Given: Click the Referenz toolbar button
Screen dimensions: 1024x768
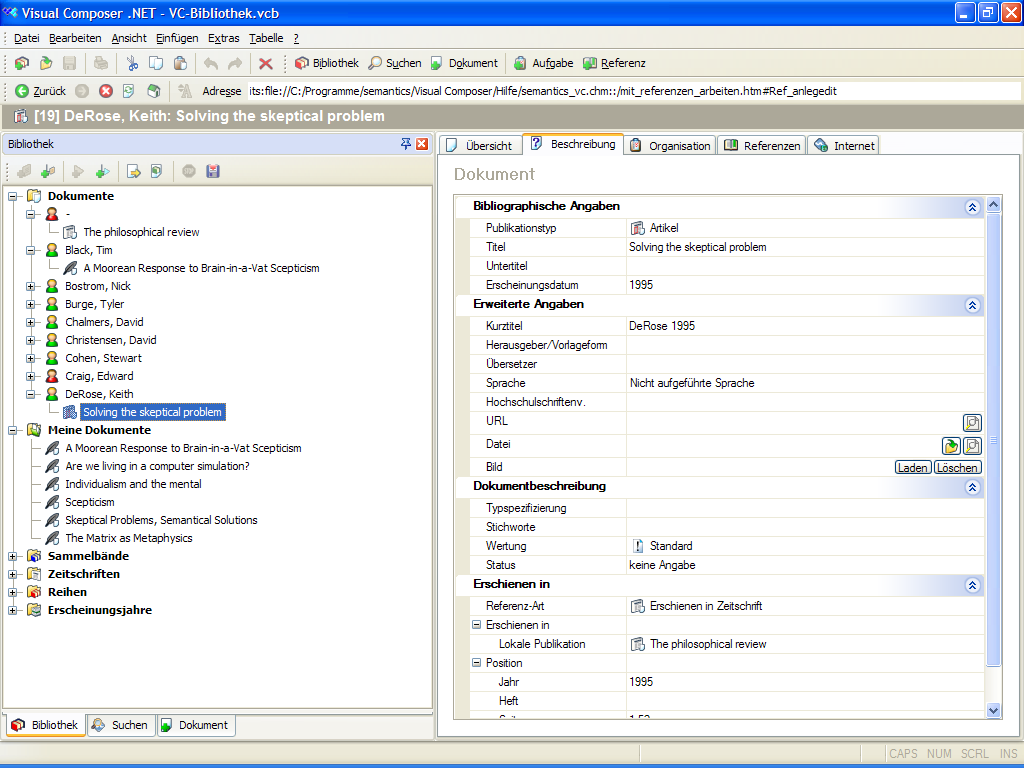Looking at the screenshot, I should pos(614,63).
